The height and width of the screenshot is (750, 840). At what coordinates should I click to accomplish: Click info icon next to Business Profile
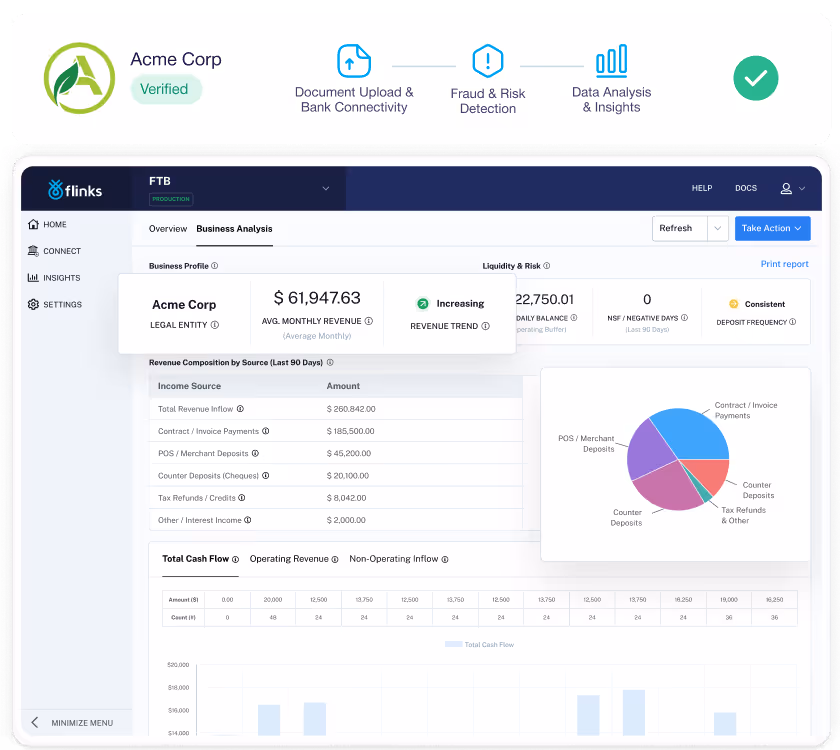[x=214, y=266]
